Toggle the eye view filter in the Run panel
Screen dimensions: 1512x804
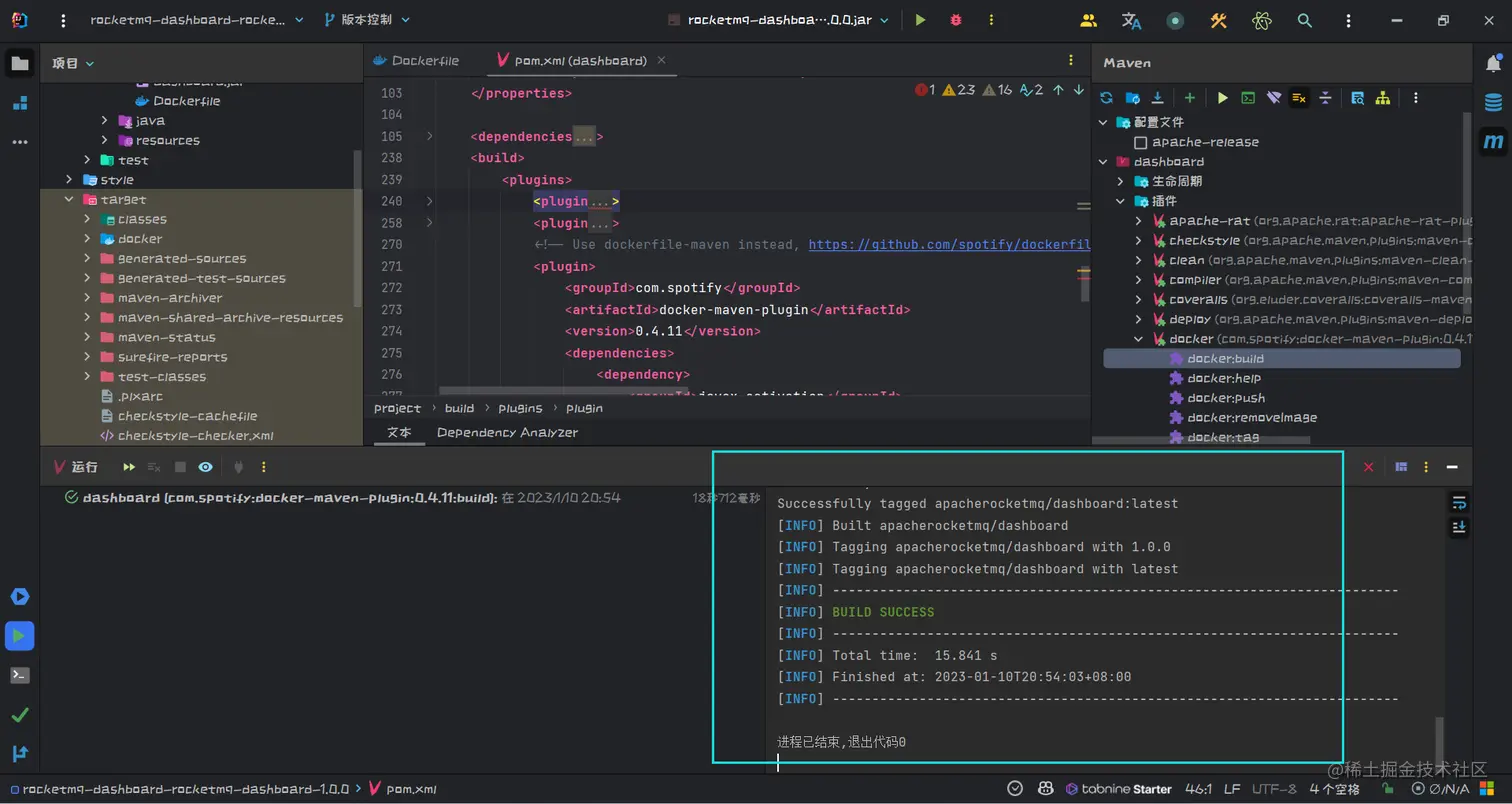click(205, 467)
